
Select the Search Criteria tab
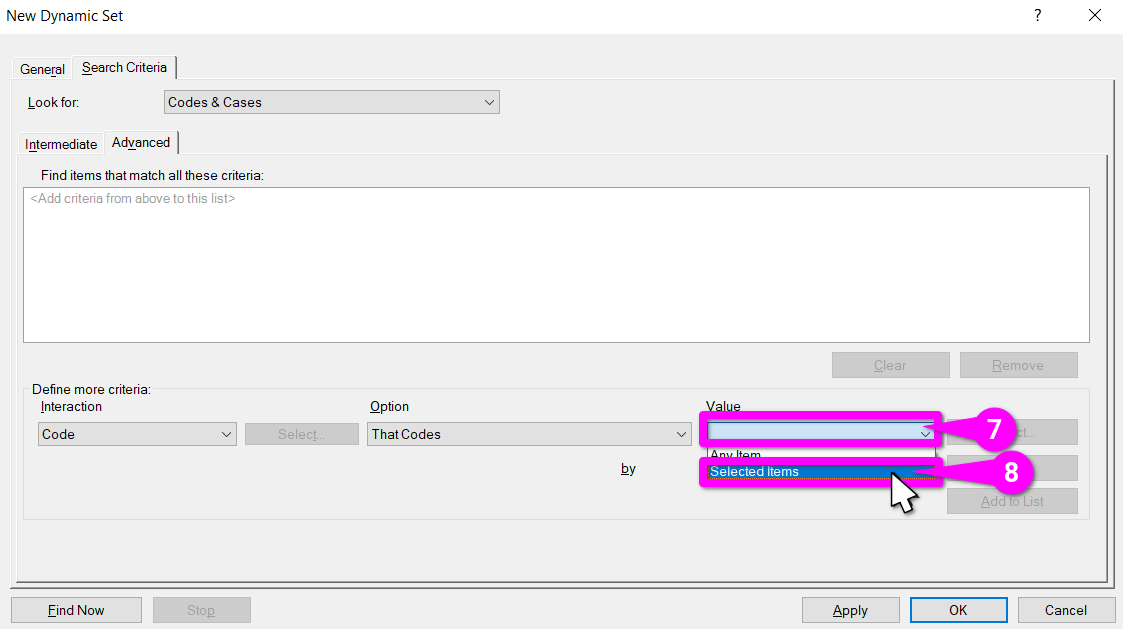tap(124, 68)
